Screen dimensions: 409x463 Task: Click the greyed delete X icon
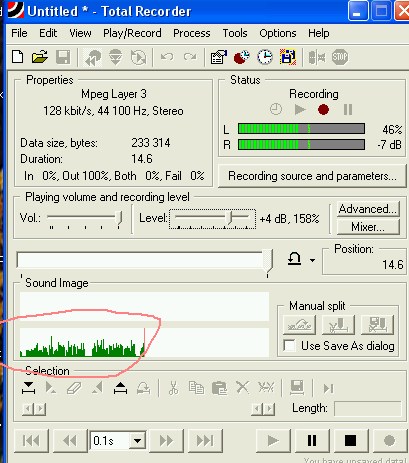(242, 388)
